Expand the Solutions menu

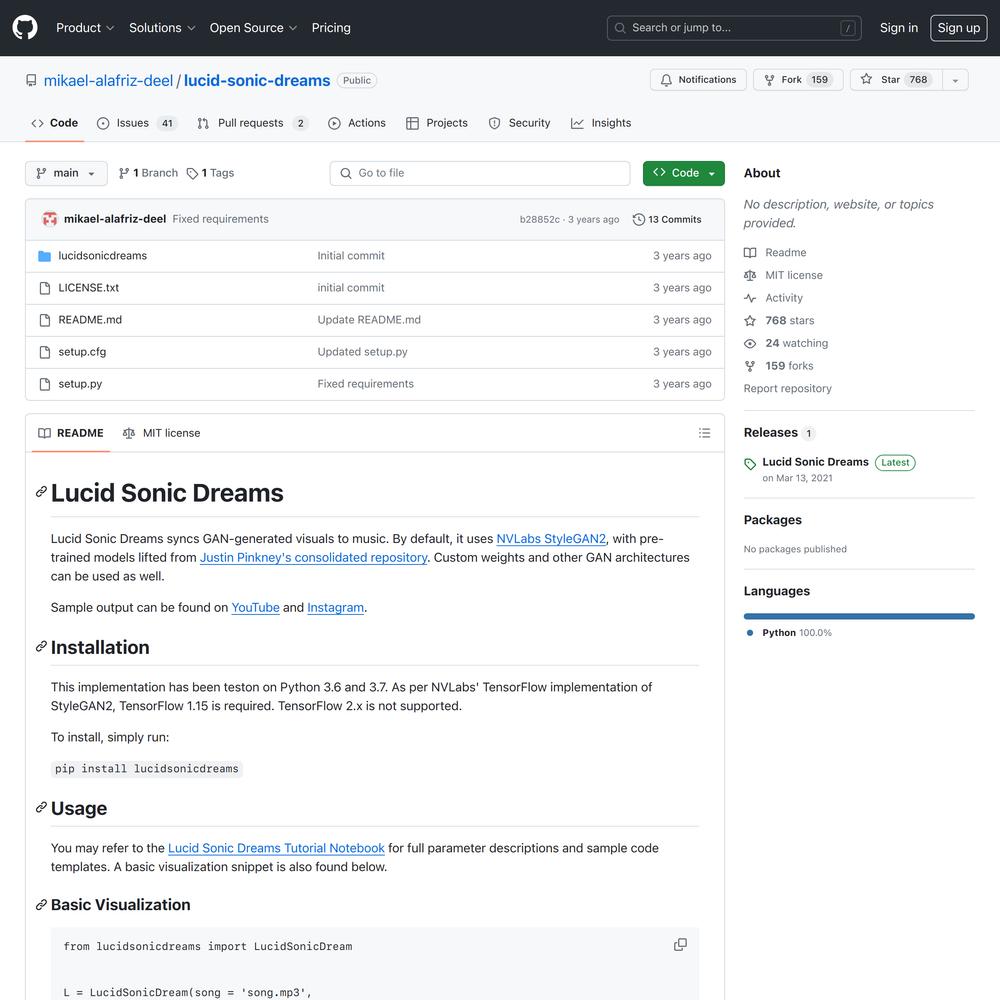point(162,28)
